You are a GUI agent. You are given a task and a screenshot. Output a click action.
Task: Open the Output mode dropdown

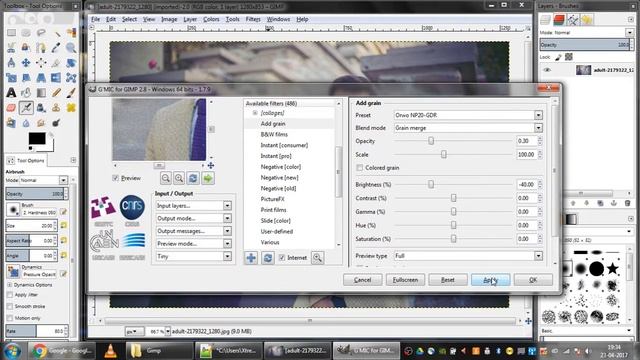(x=193, y=218)
